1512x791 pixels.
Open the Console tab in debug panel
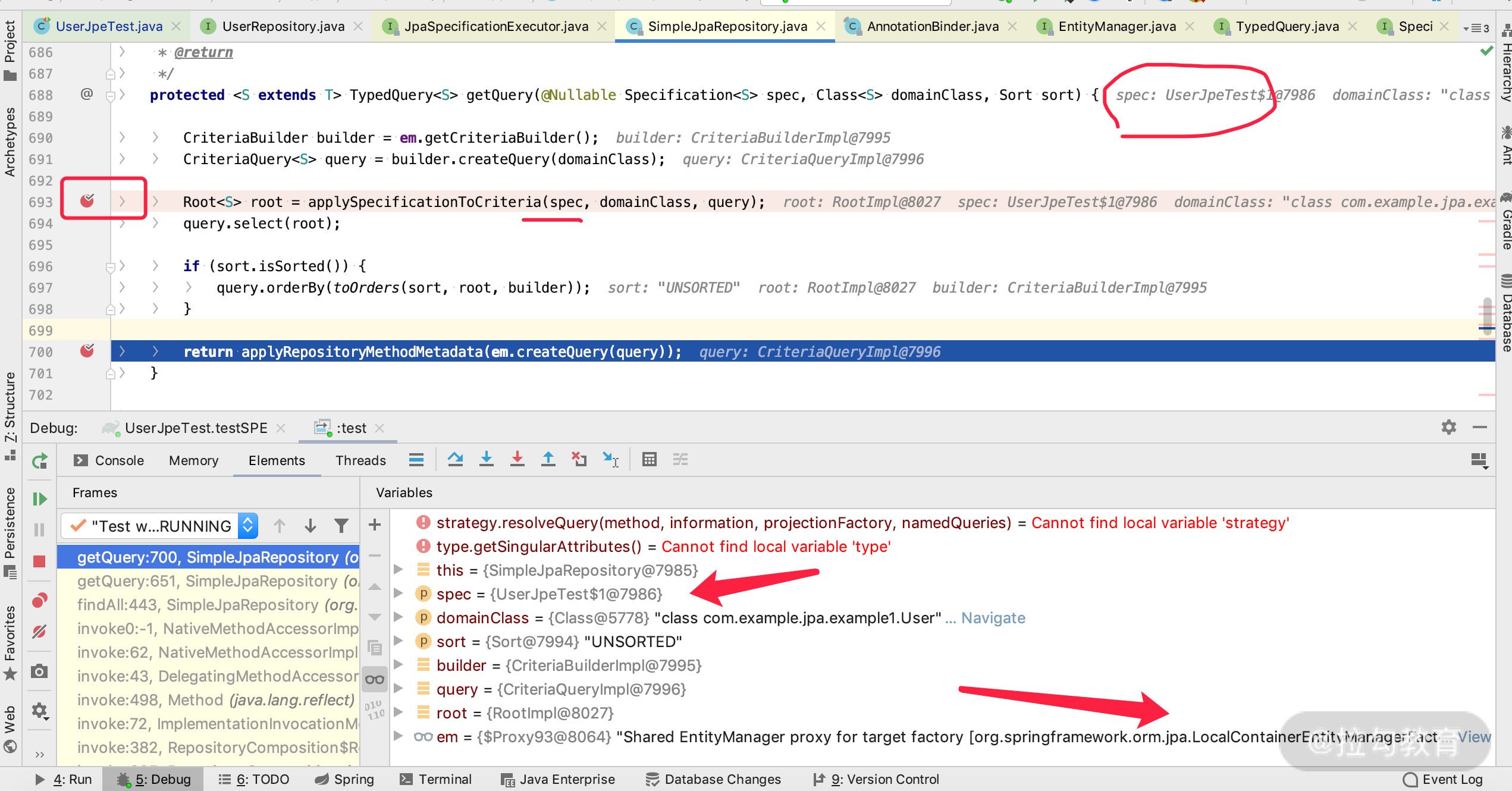119,460
